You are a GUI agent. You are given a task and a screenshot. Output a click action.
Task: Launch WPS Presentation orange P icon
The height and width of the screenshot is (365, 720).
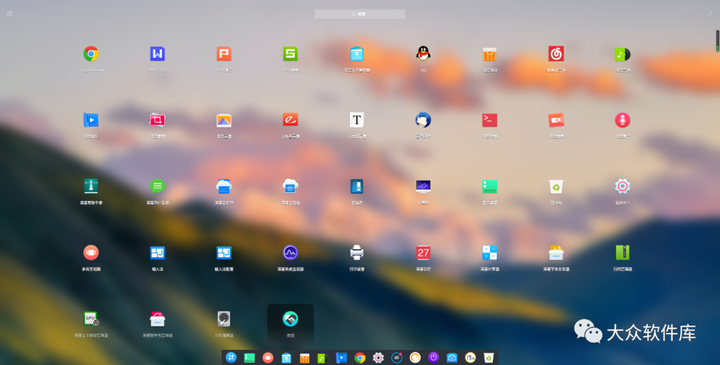tap(224, 54)
